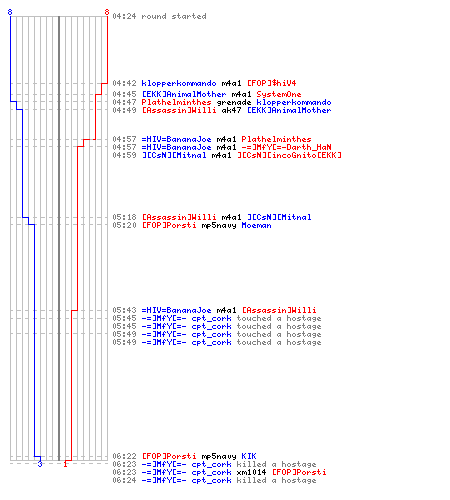Click red name ][CsN][incoGnito[EKK]

[x=289, y=155]
